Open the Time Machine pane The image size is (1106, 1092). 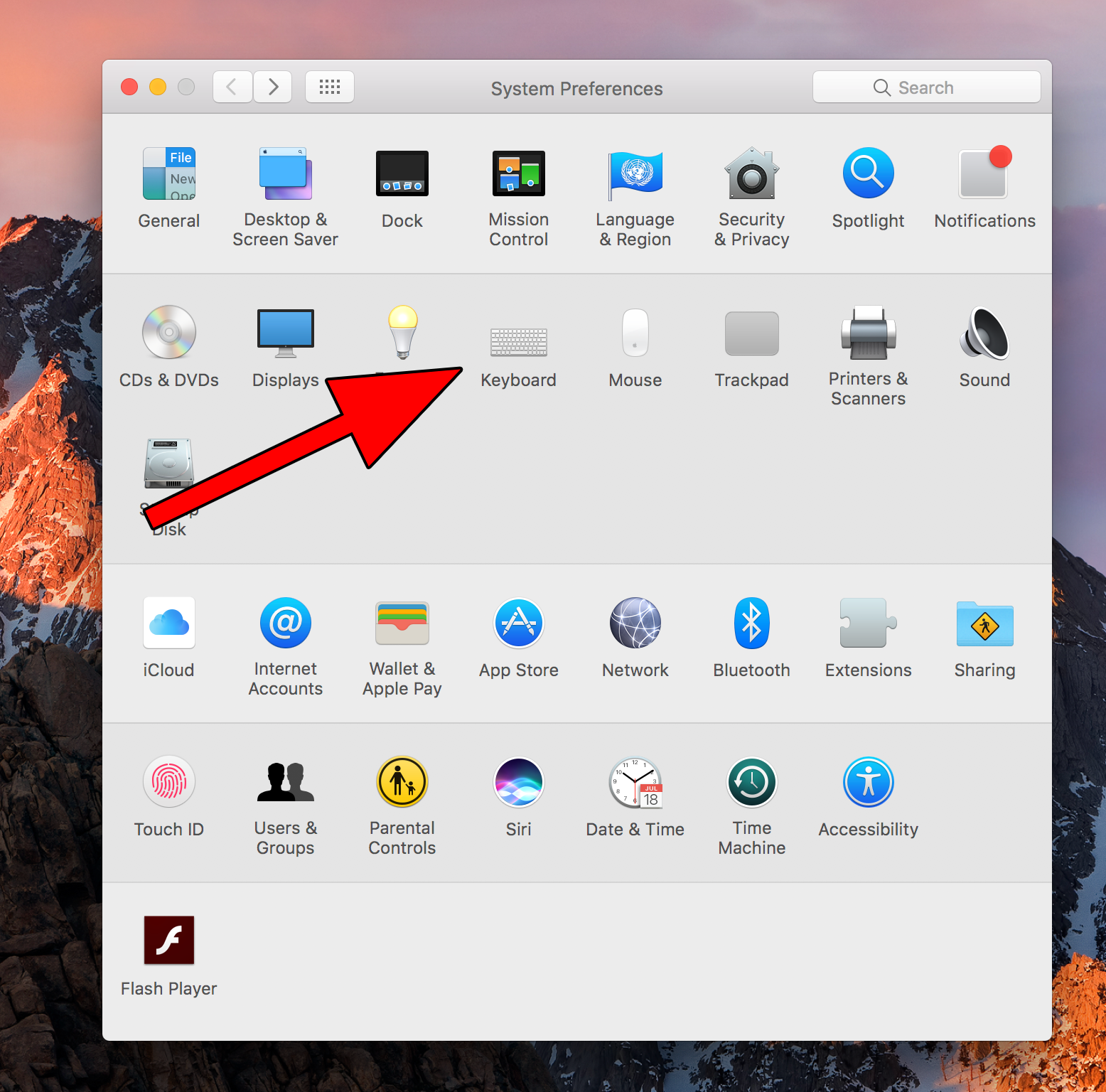click(751, 783)
